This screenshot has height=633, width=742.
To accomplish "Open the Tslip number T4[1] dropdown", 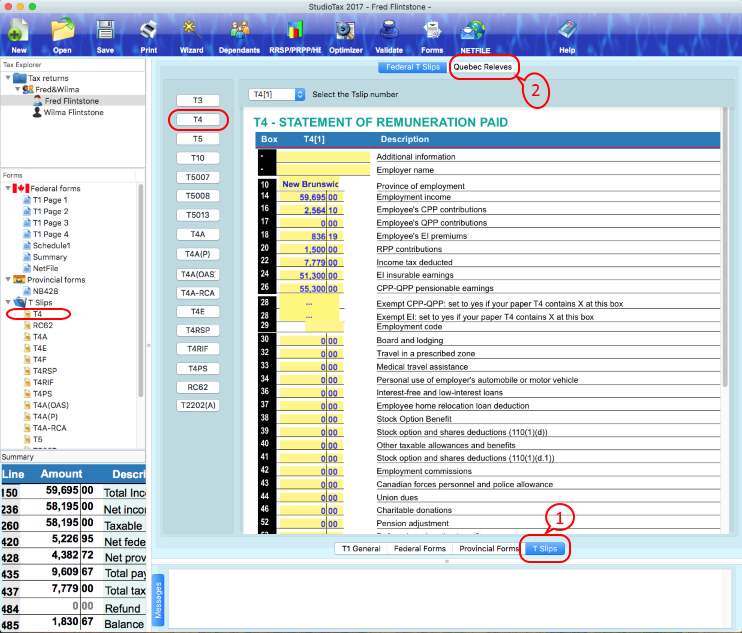I will click(x=277, y=94).
